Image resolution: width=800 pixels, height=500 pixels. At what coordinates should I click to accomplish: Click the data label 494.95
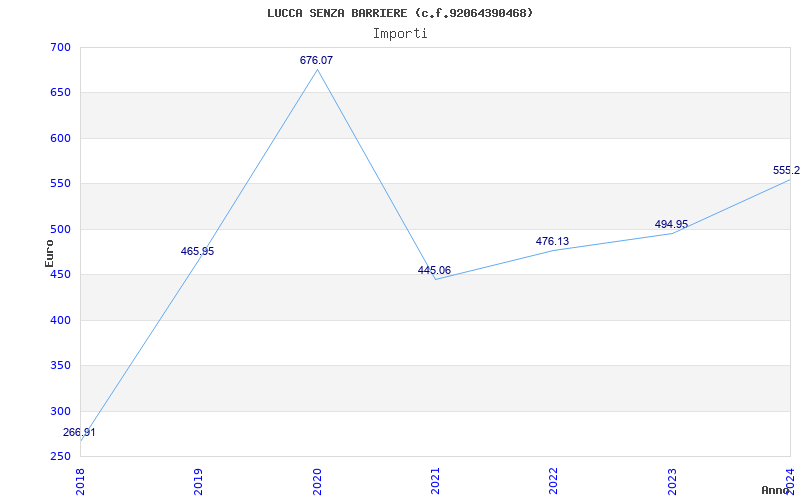click(671, 224)
